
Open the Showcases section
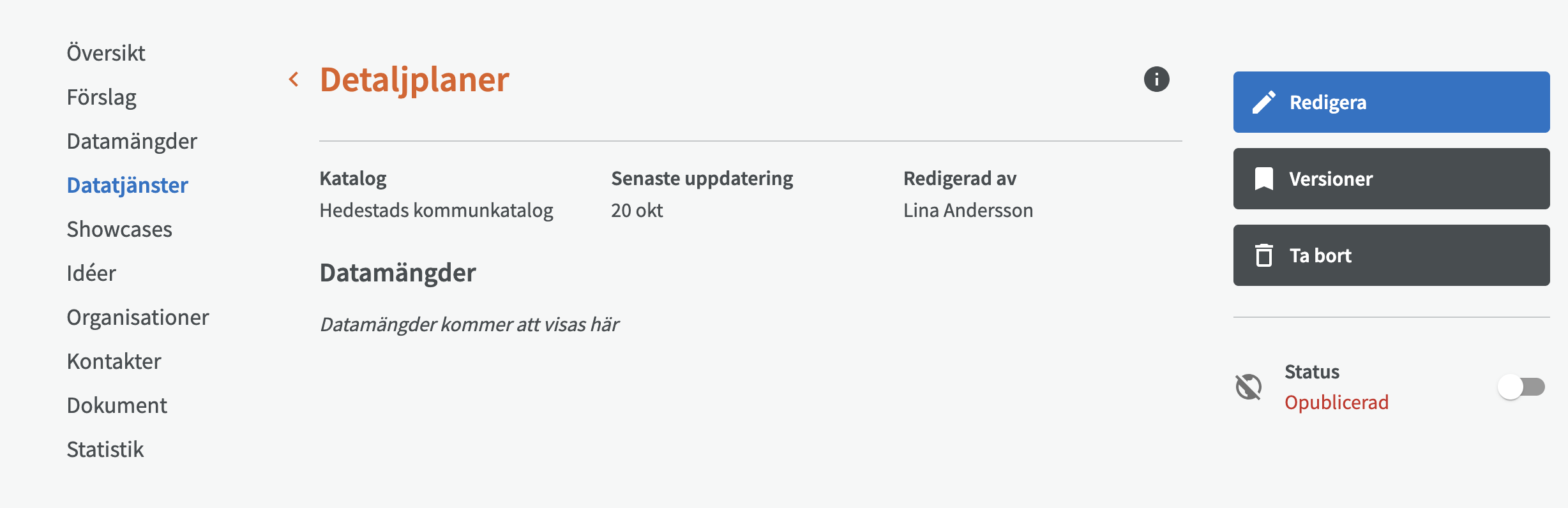pos(119,229)
